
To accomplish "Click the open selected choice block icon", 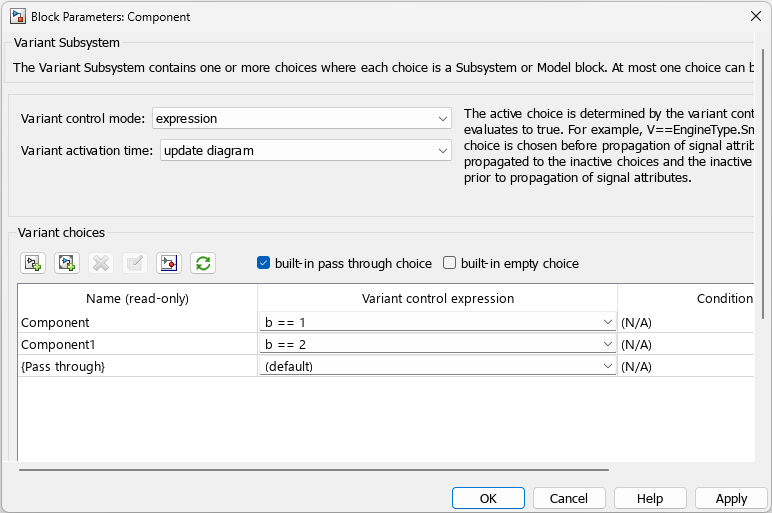I will [x=169, y=263].
